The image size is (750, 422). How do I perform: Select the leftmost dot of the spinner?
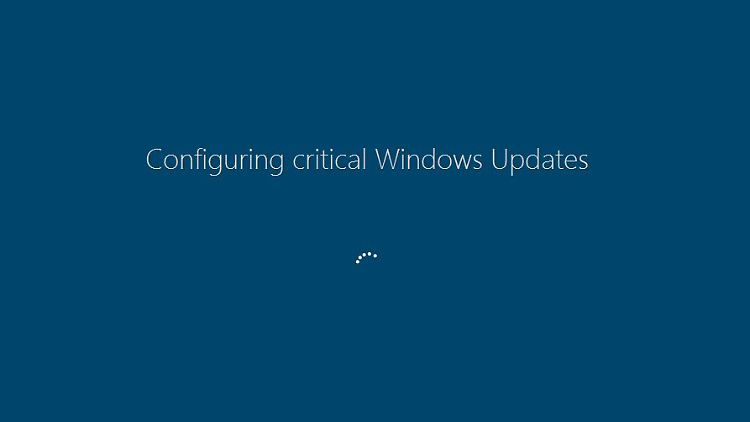[357, 262]
